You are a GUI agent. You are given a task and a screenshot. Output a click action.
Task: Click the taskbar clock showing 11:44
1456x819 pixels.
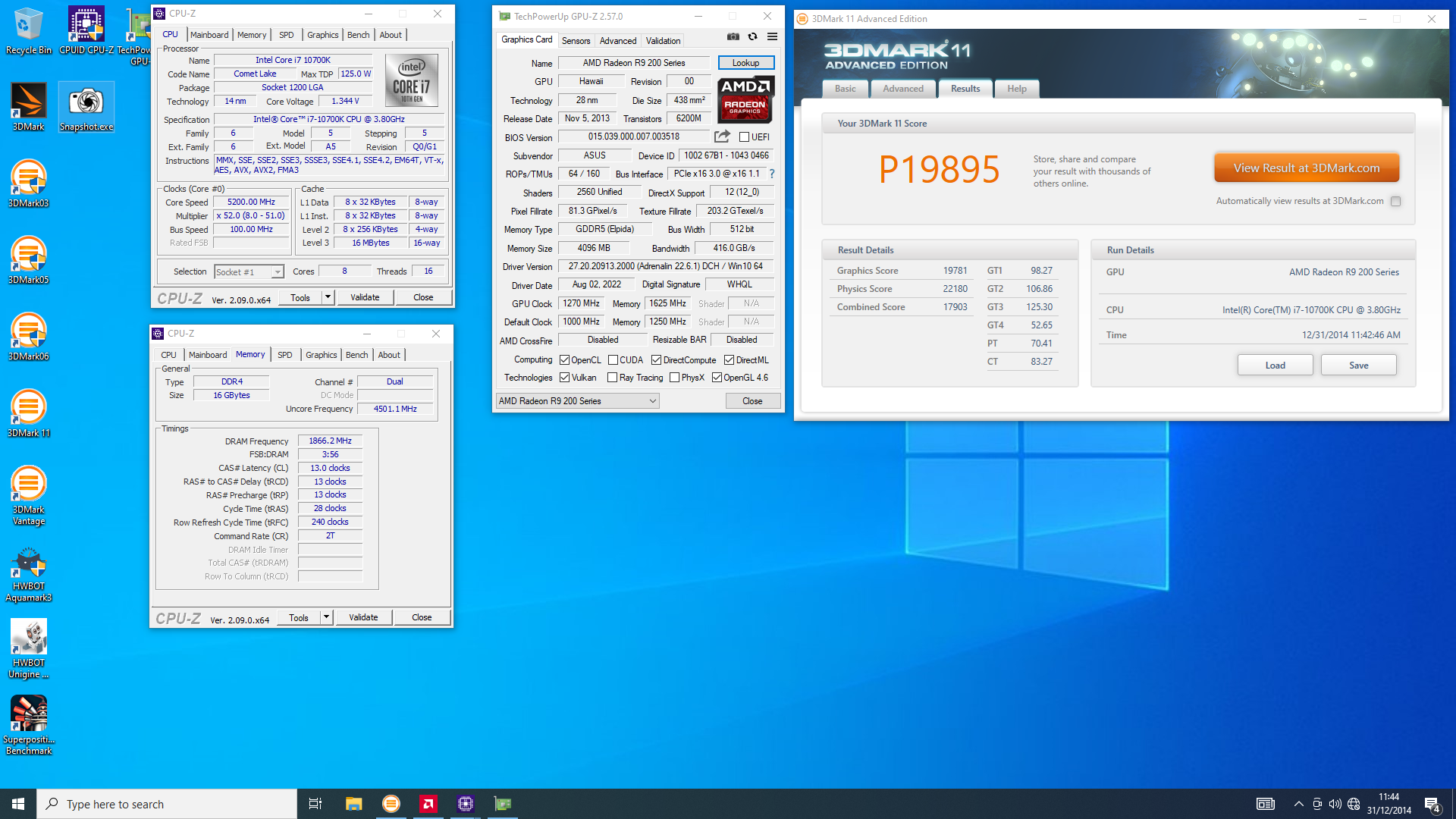(1389, 804)
